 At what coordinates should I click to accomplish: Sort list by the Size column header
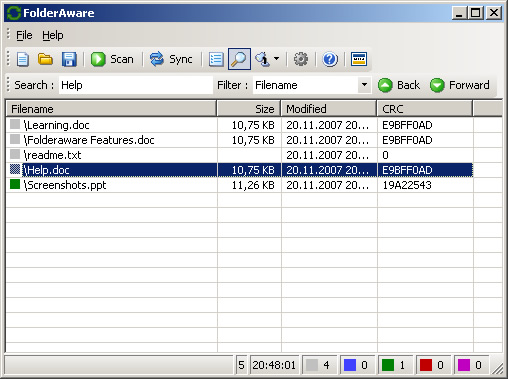249,109
